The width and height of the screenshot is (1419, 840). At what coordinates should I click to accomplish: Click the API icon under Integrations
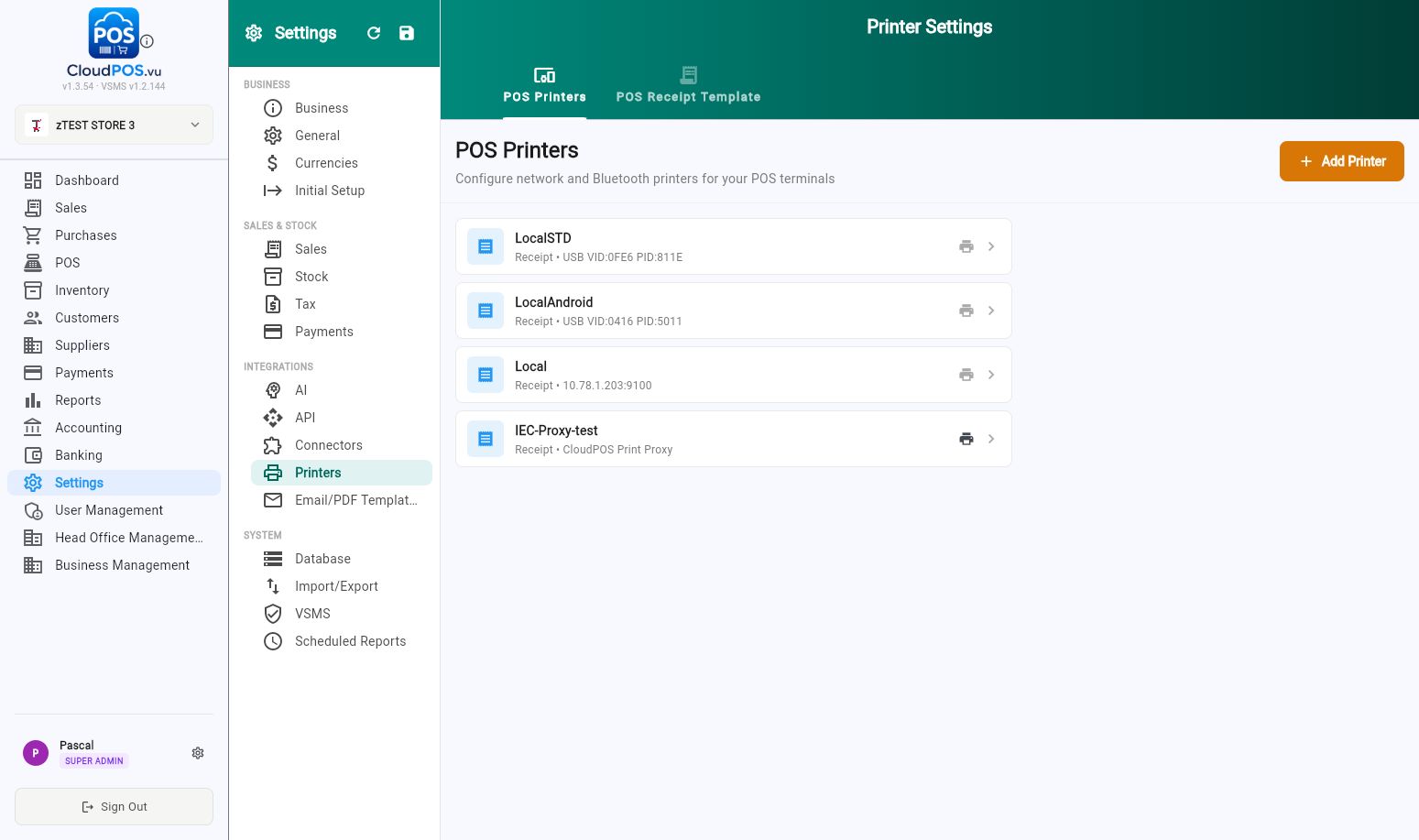[x=273, y=418]
